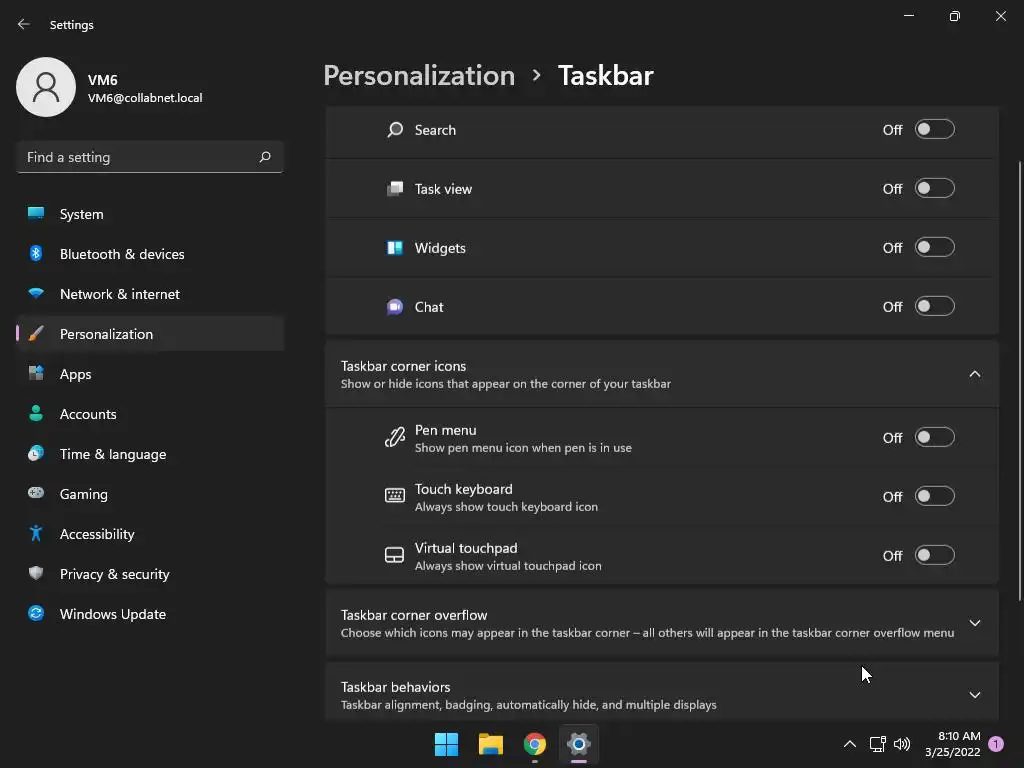Click the Windows Start button
This screenshot has width=1024, height=768.
coord(446,744)
